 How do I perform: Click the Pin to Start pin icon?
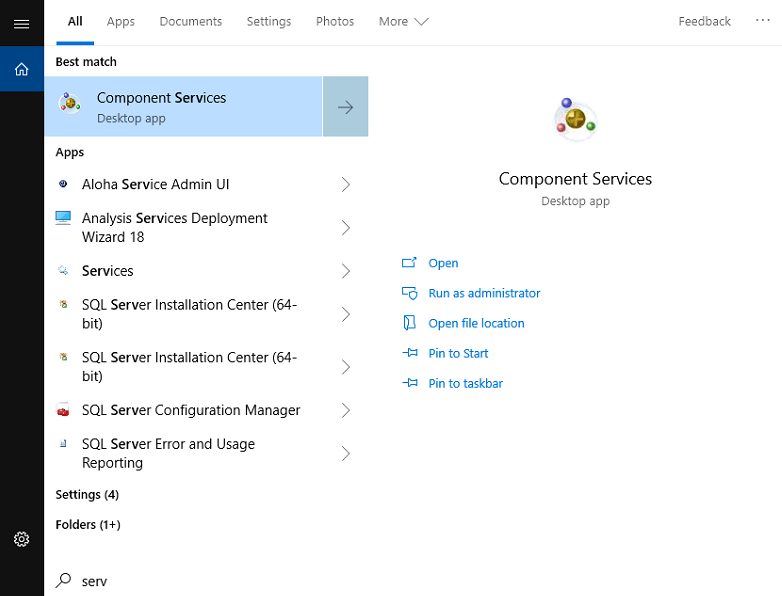click(x=409, y=353)
